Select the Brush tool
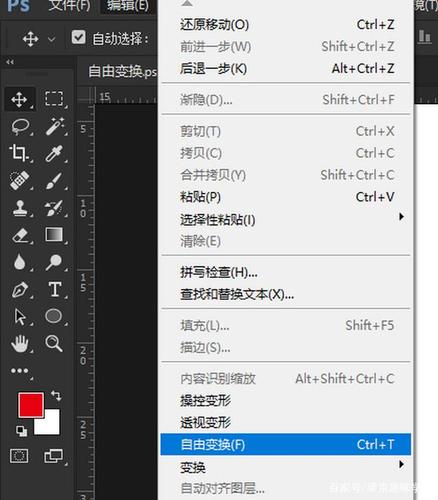438x500 pixels. (x=54, y=181)
